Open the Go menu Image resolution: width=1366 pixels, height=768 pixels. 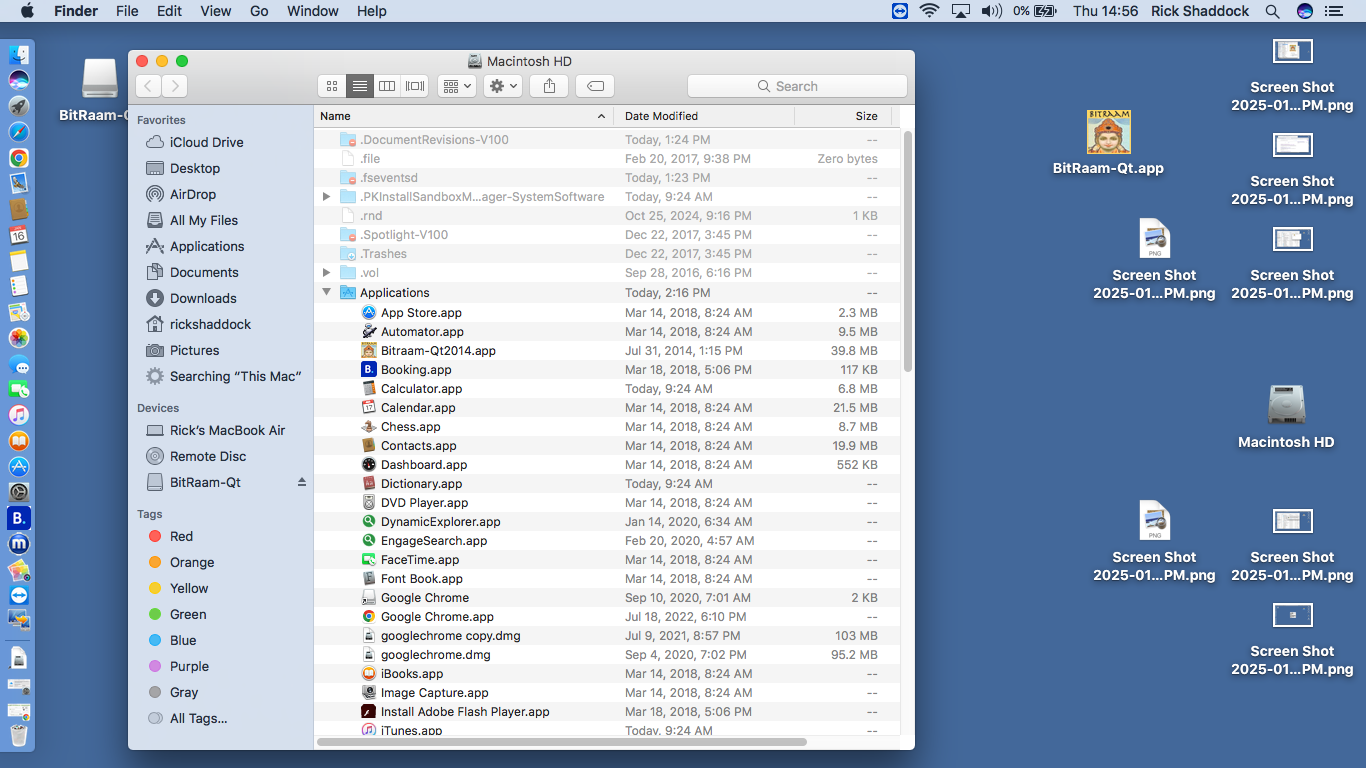(259, 11)
